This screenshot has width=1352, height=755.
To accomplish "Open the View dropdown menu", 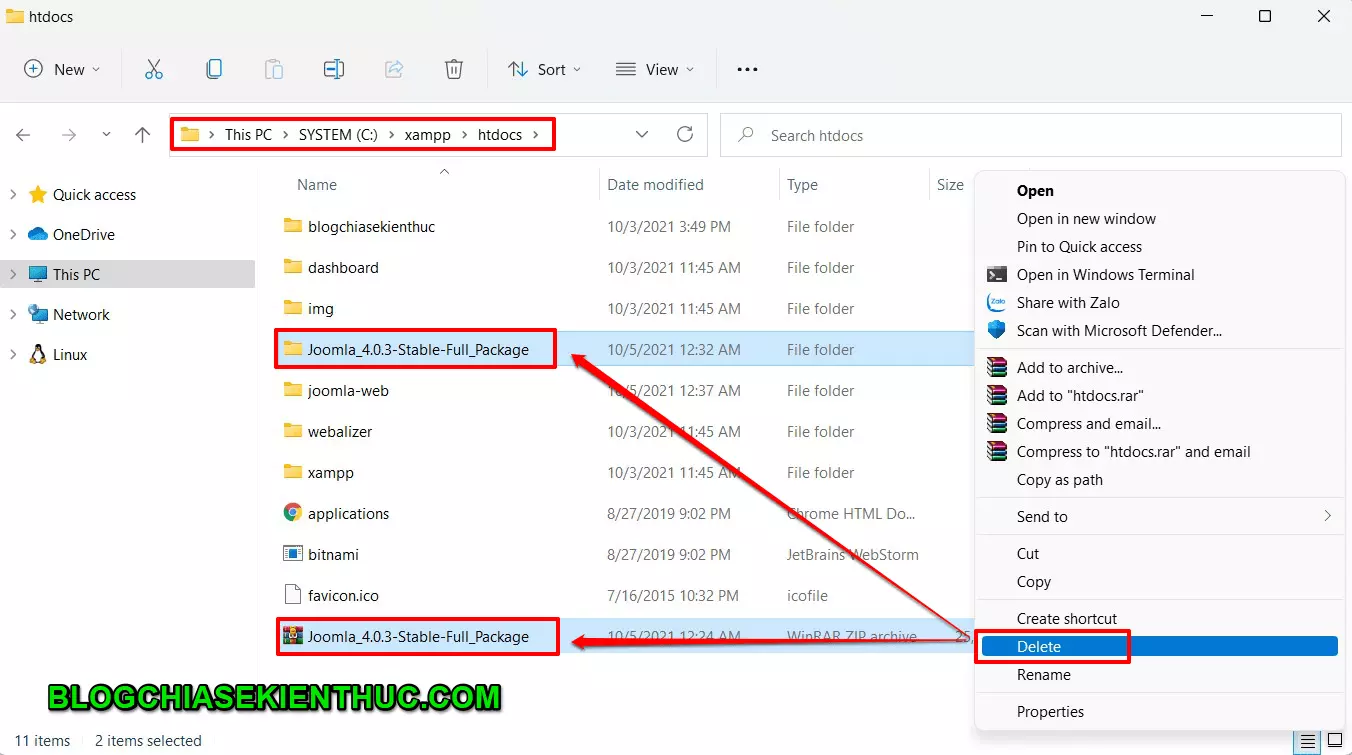I will [655, 69].
